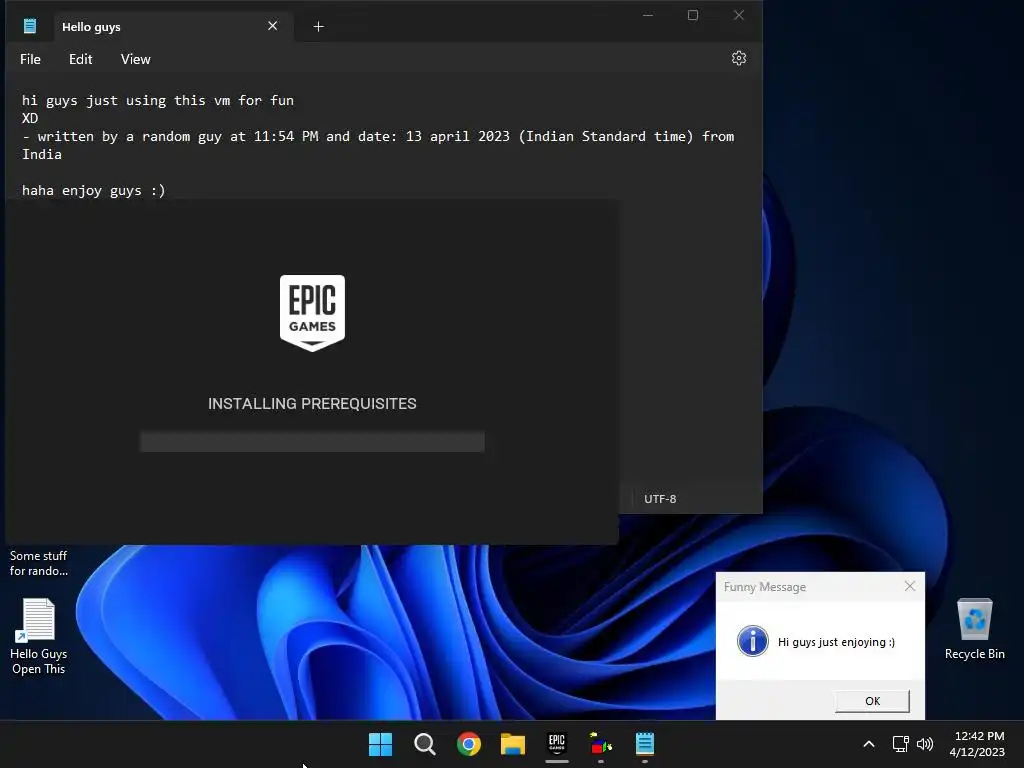Open volume tray icon
The image size is (1024, 768).
click(x=925, y=744)
